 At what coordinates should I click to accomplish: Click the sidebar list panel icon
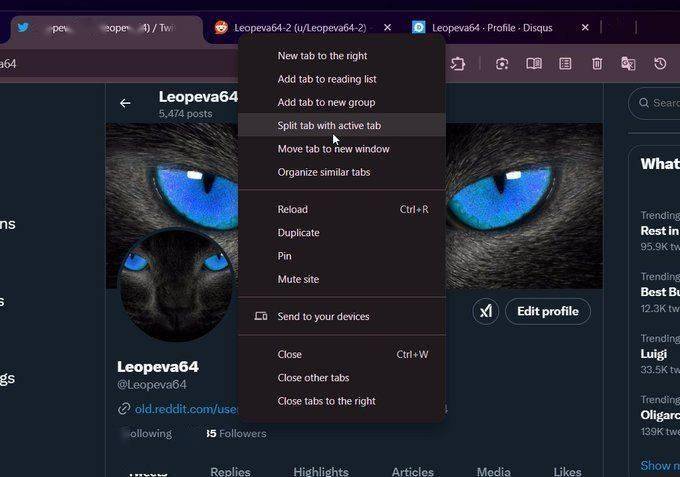tap(565, 64)
